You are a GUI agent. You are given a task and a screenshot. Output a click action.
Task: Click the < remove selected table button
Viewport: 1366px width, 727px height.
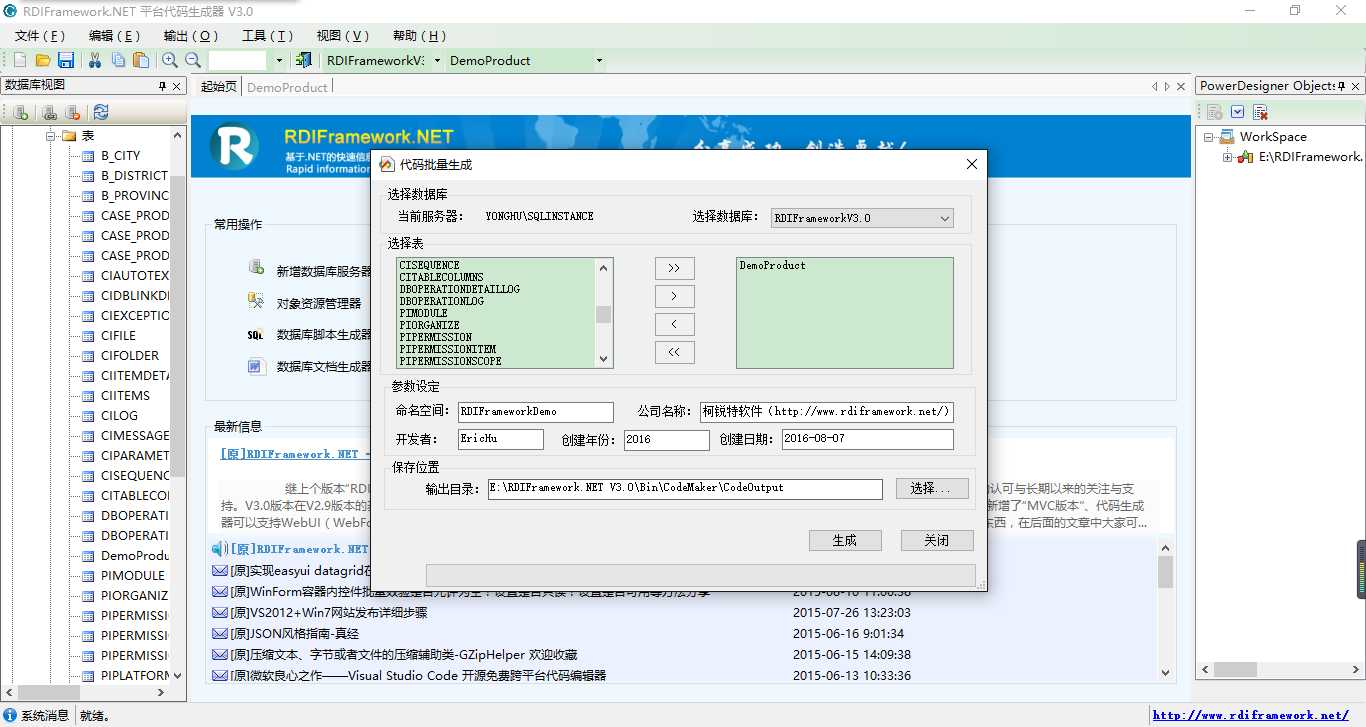[x=674, y=324]
